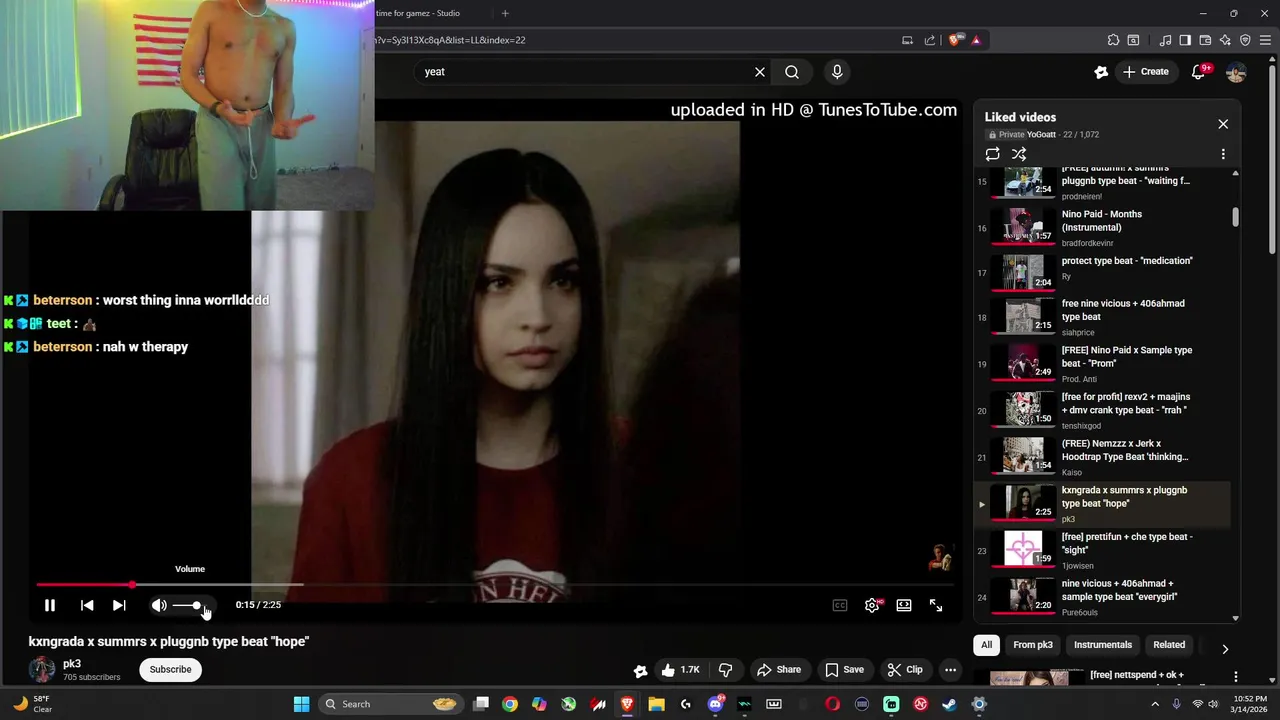Image resolution: width=1280 pixels, height=720 pixels.
Task: Select the Related filter chip
Action: coord(1169,645)
